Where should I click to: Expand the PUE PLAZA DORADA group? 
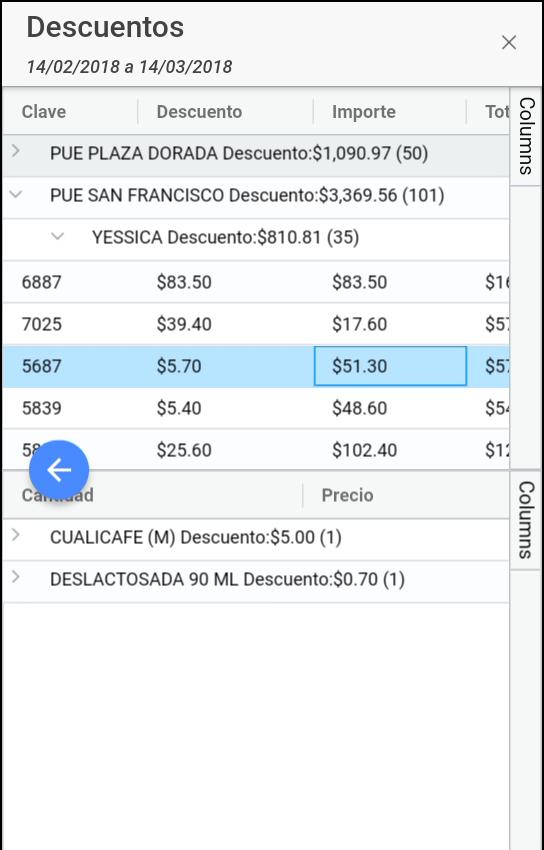coord(16,152)
